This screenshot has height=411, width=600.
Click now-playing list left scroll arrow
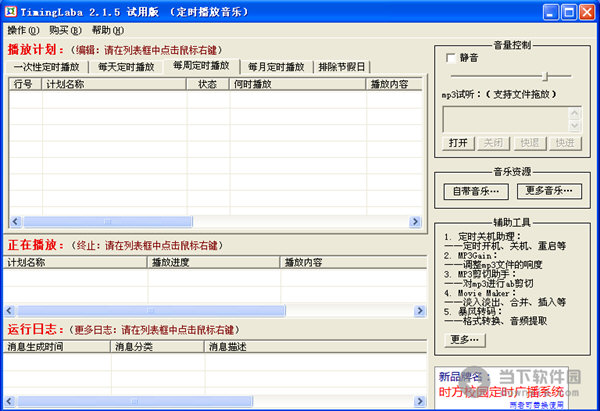coord(10,310)
